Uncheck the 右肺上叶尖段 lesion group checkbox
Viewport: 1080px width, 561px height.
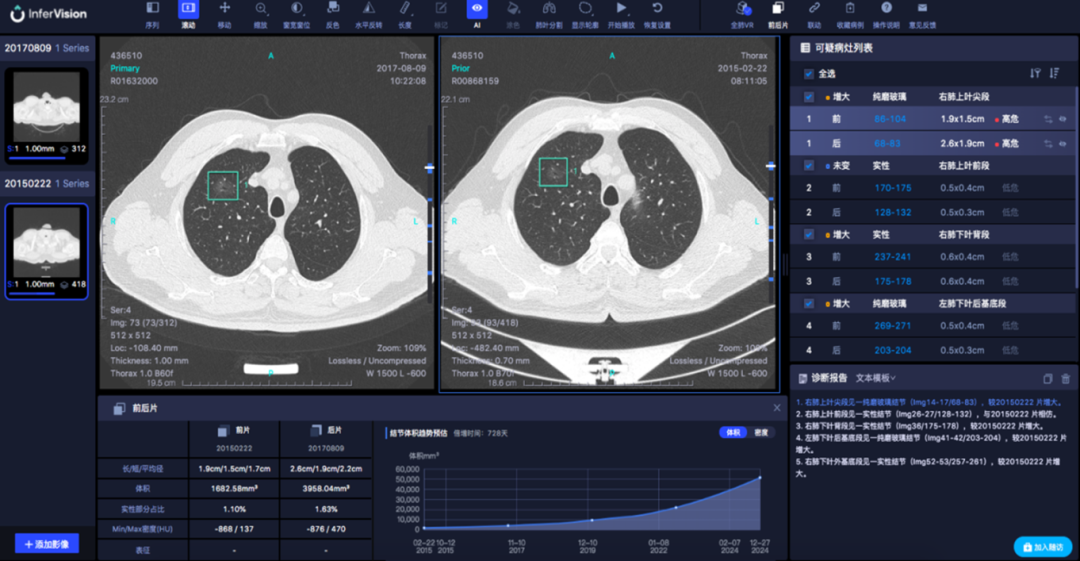pos(809,97)
